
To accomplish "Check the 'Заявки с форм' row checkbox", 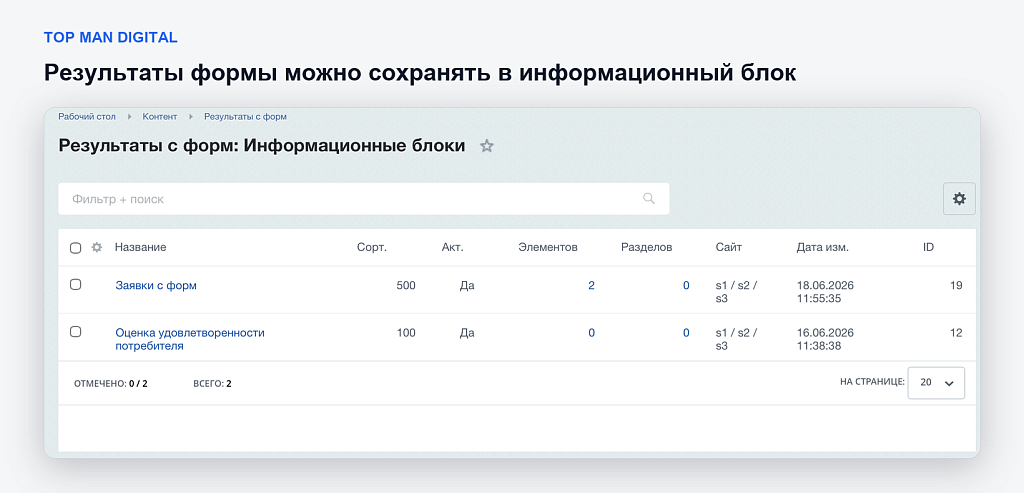I will point(76,285).
